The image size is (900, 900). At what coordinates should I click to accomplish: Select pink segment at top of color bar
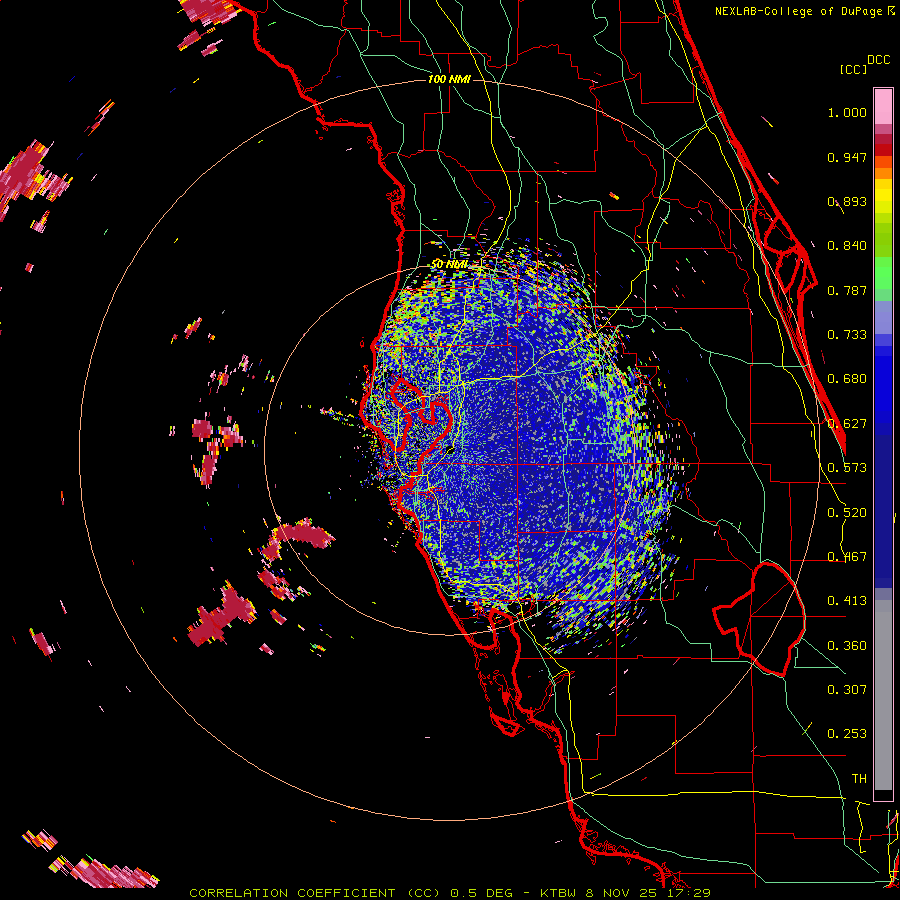click(883, 106)
